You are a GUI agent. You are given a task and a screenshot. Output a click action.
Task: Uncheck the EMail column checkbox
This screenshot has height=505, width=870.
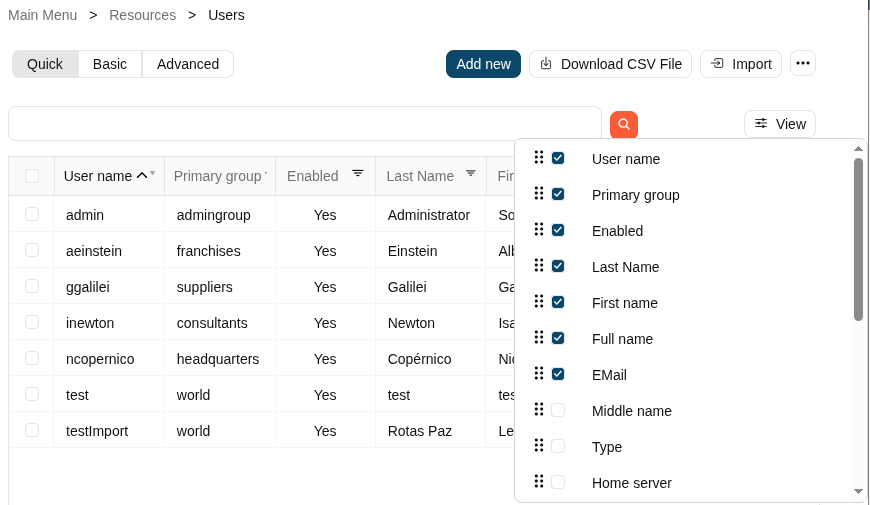(x=558, y=374)
